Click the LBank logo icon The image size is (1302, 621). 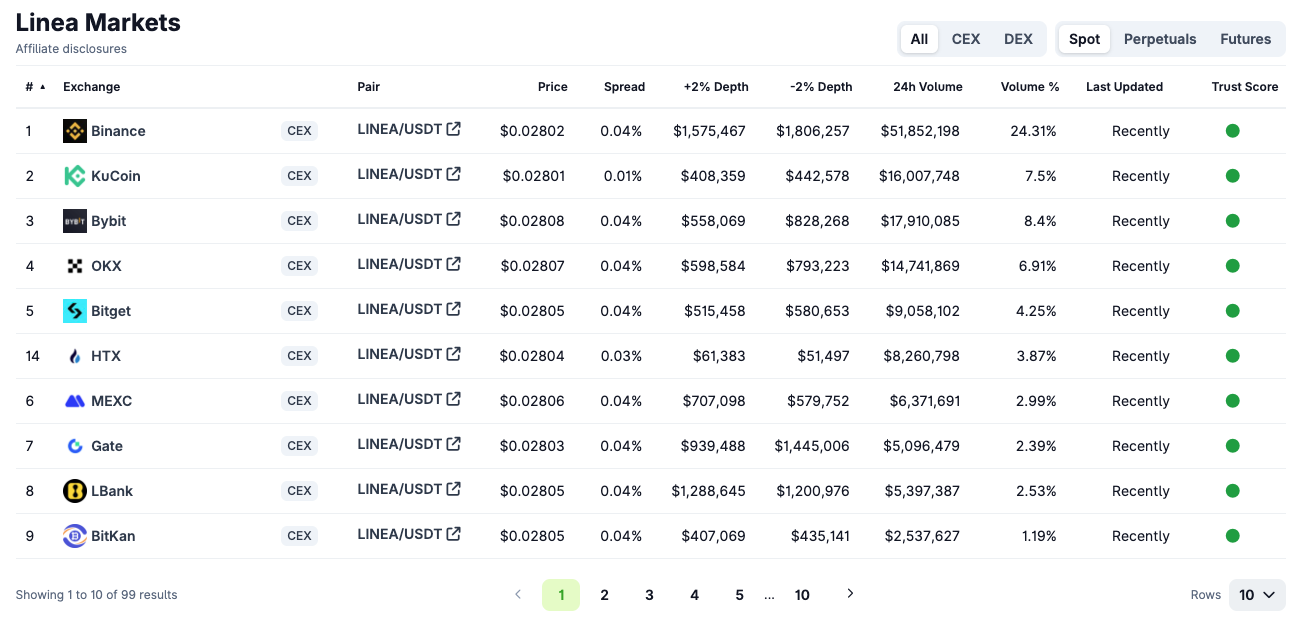(75, 491)
